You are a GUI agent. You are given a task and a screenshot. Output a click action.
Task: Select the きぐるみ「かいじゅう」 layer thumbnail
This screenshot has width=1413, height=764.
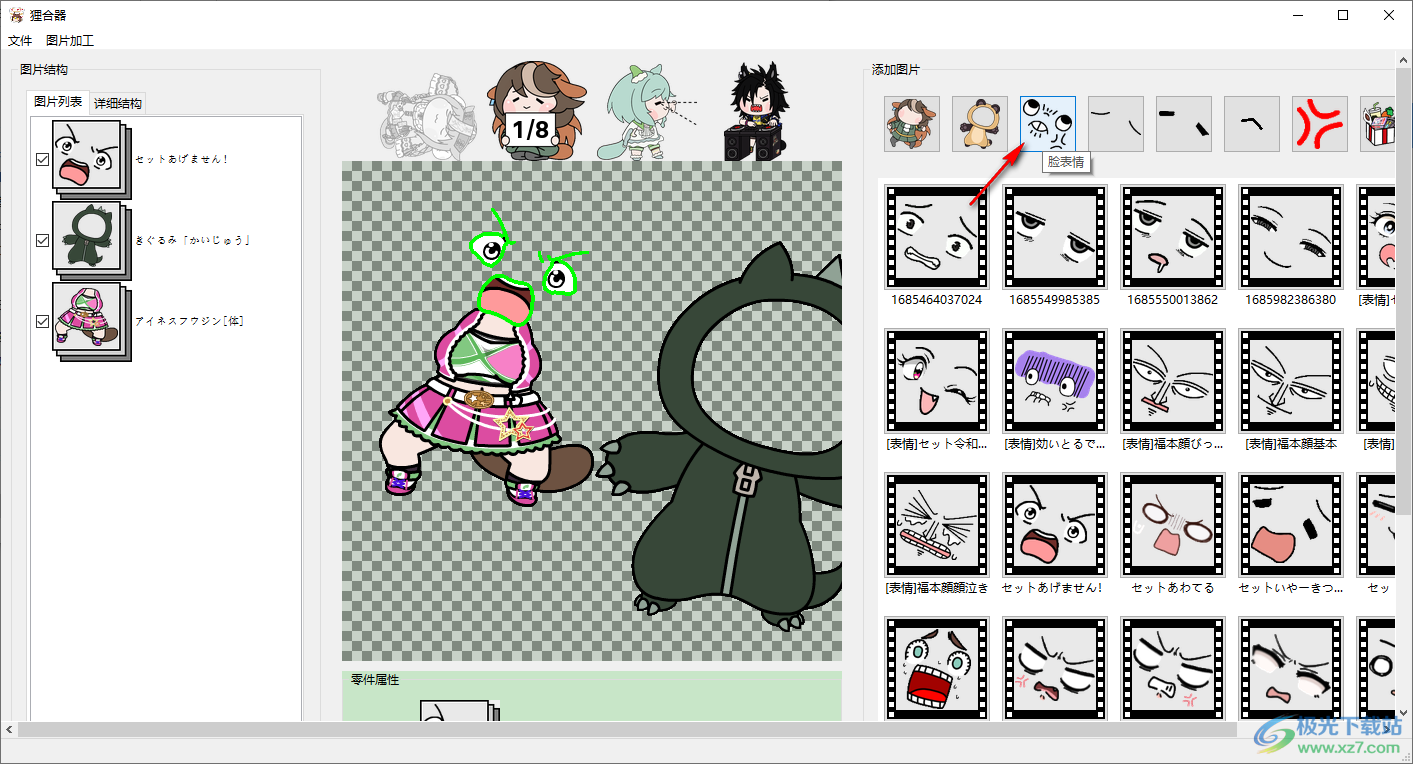point(91,241)
